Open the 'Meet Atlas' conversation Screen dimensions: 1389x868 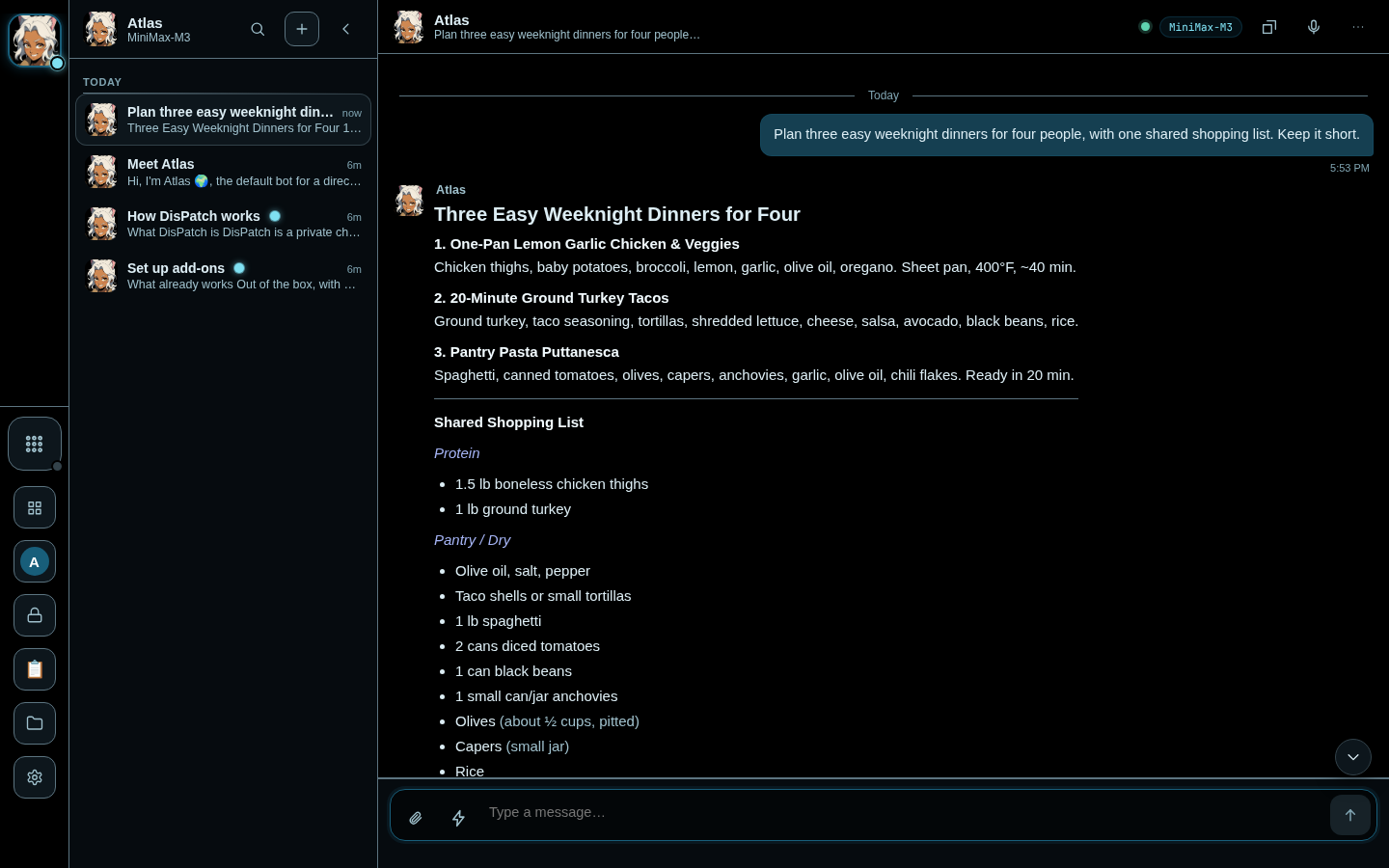click(223, 172)
